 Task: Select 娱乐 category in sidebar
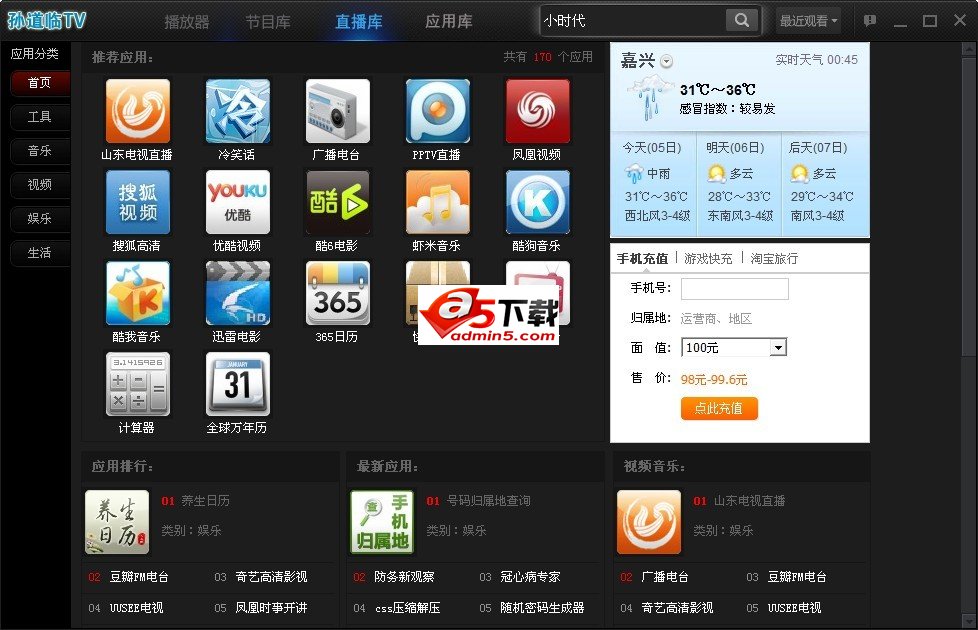pos(40,219)
